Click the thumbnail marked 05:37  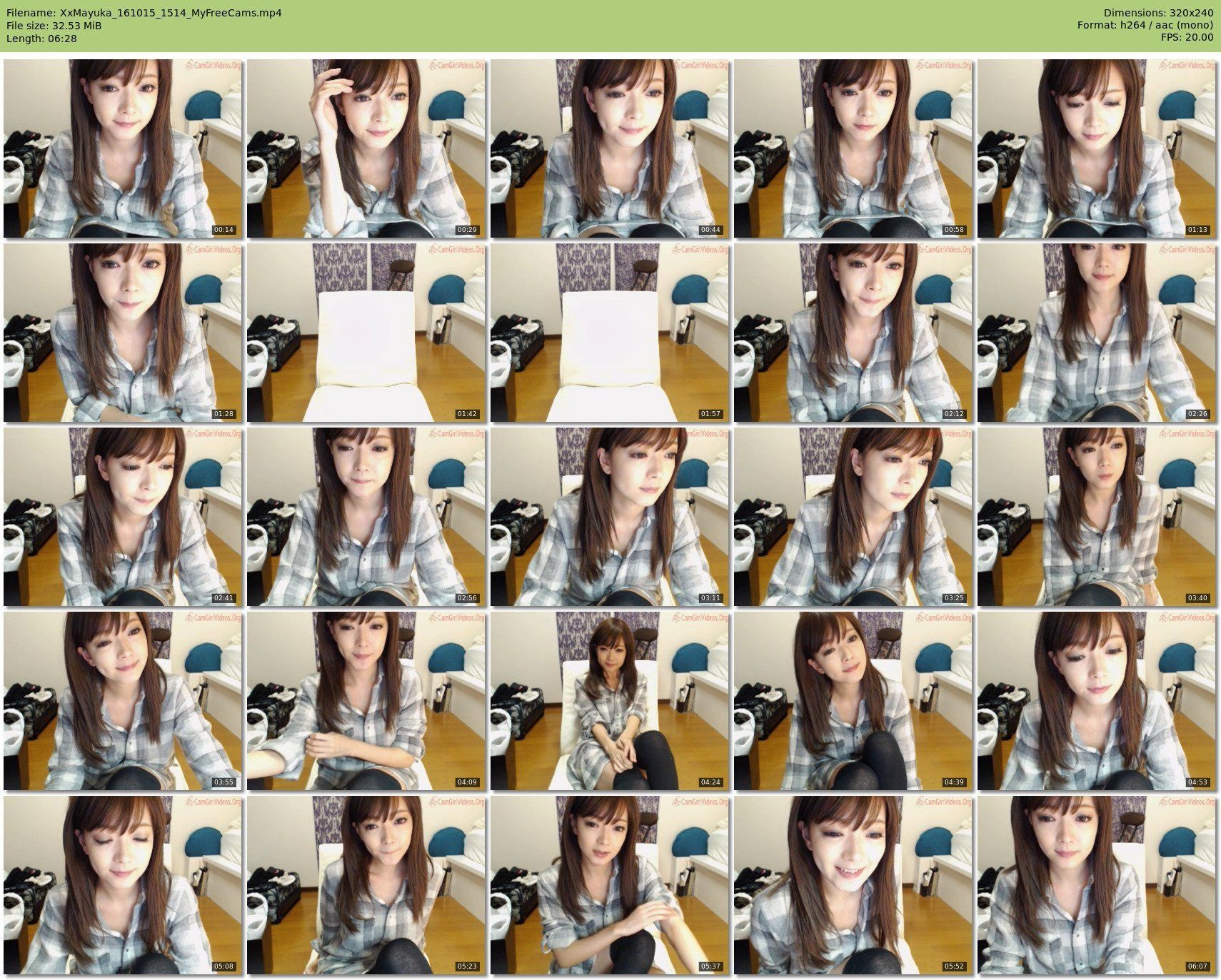(x=610, y=885)
